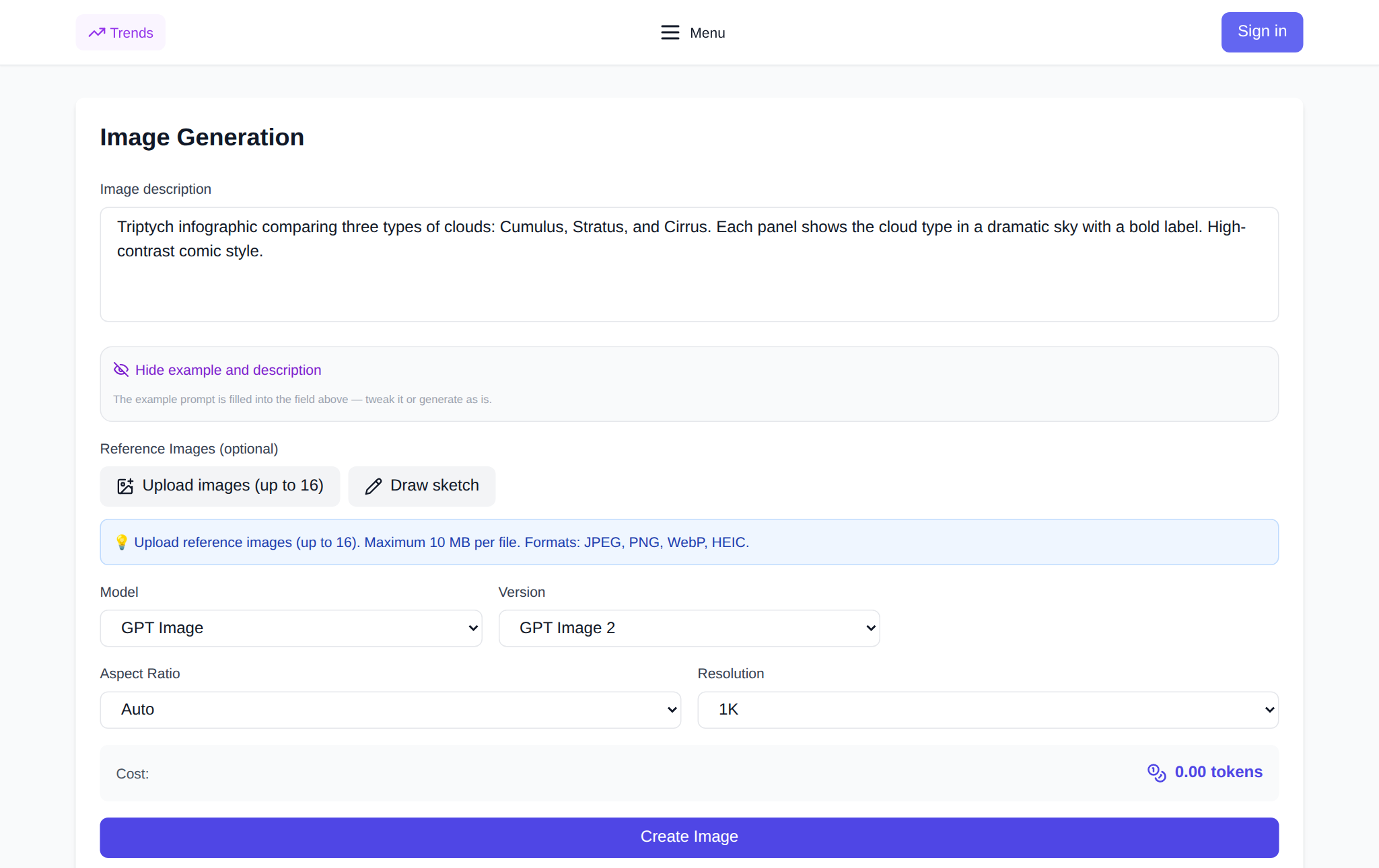Screen dimensions: 1379x868
Task: Click the '0.00 tokens' cost value
Action: (x=1218, y=772)
